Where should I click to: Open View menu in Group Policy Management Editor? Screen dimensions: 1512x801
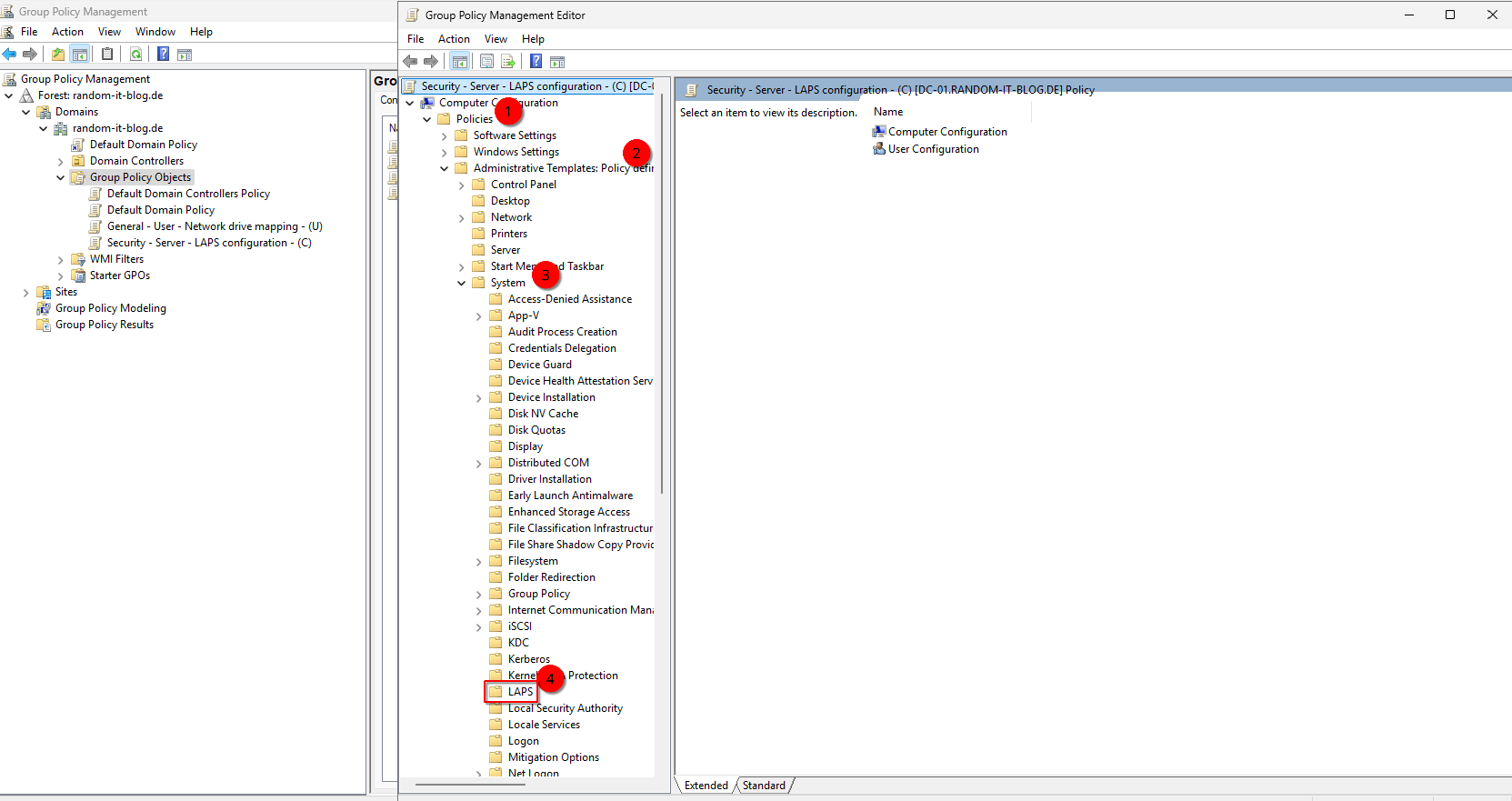pos(496,39)
